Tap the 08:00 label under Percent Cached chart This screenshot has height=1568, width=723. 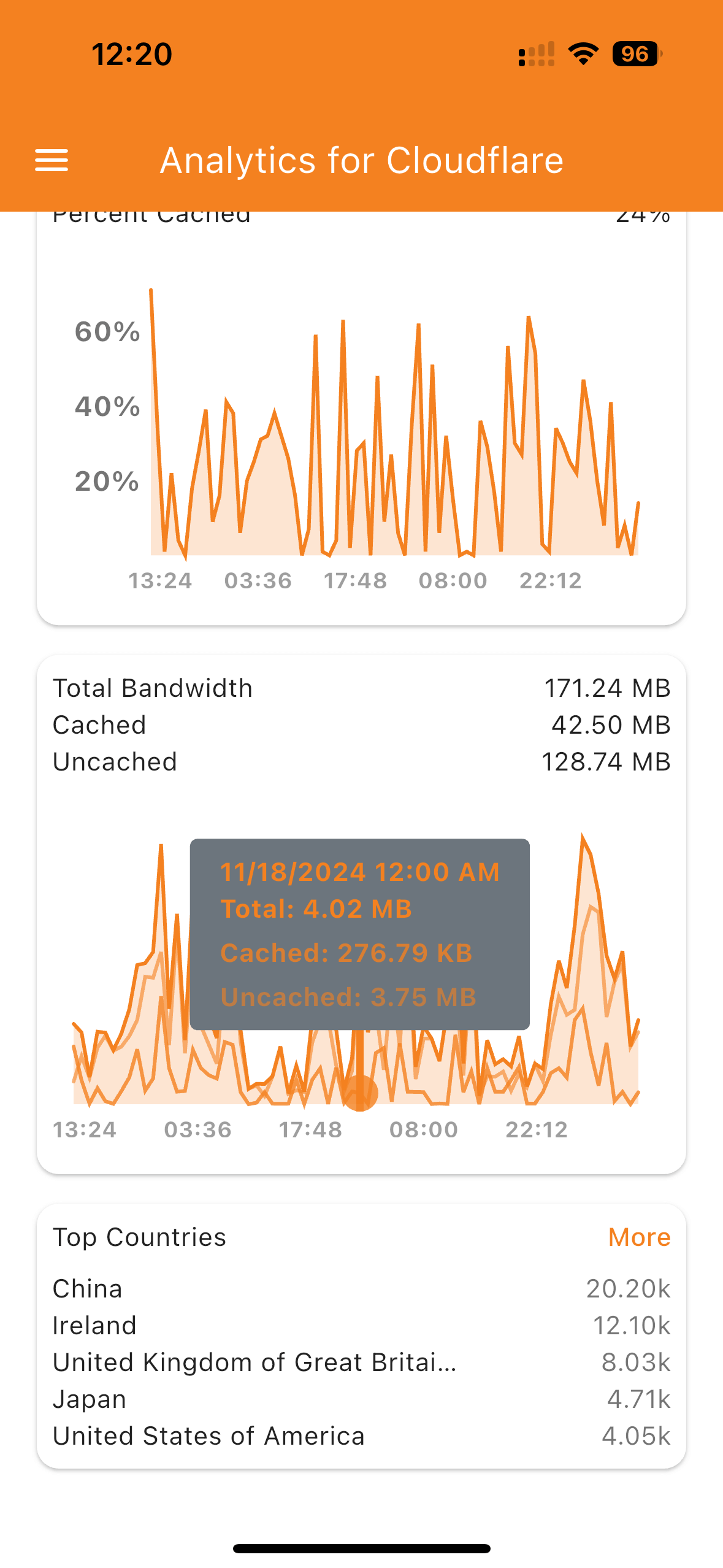(x=453, y=580)
